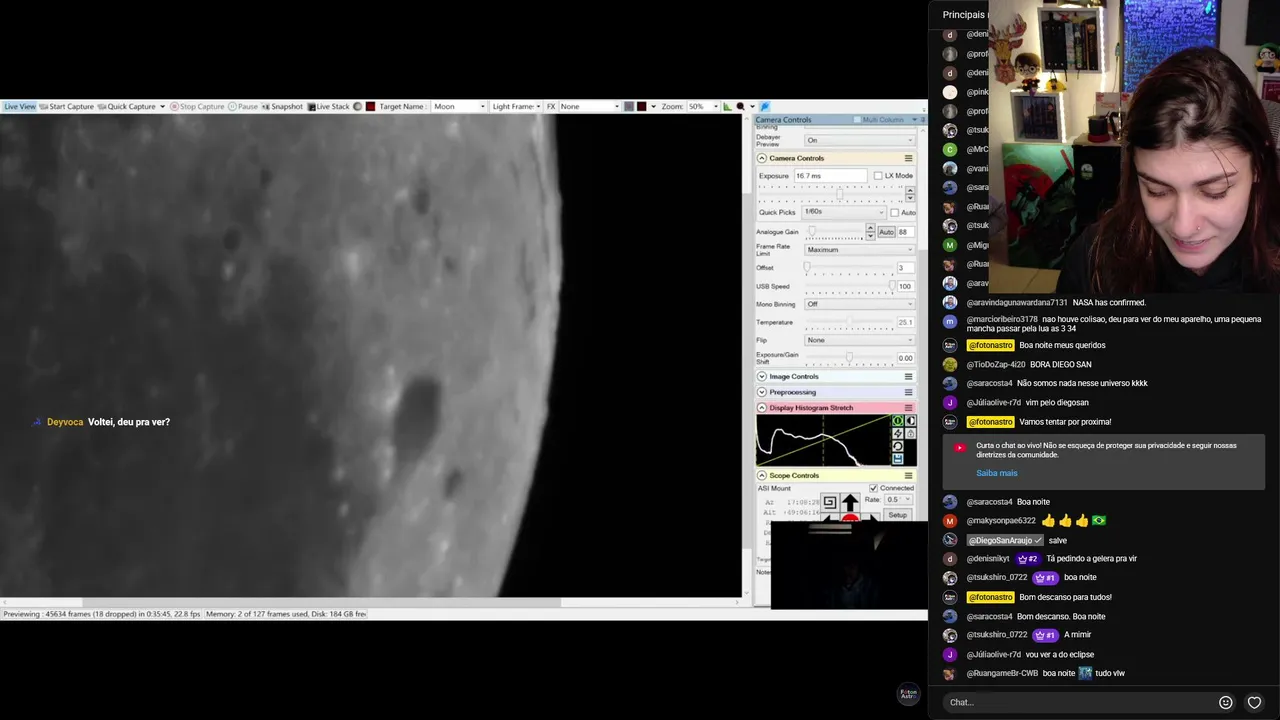Click the mount up arrow button

850,502
